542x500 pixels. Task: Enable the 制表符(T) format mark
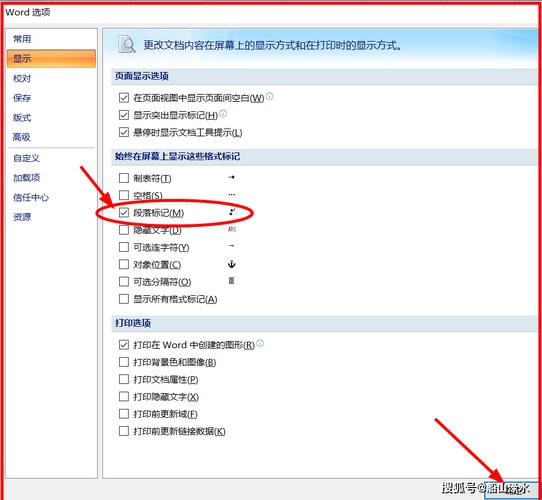pos(124,178)
